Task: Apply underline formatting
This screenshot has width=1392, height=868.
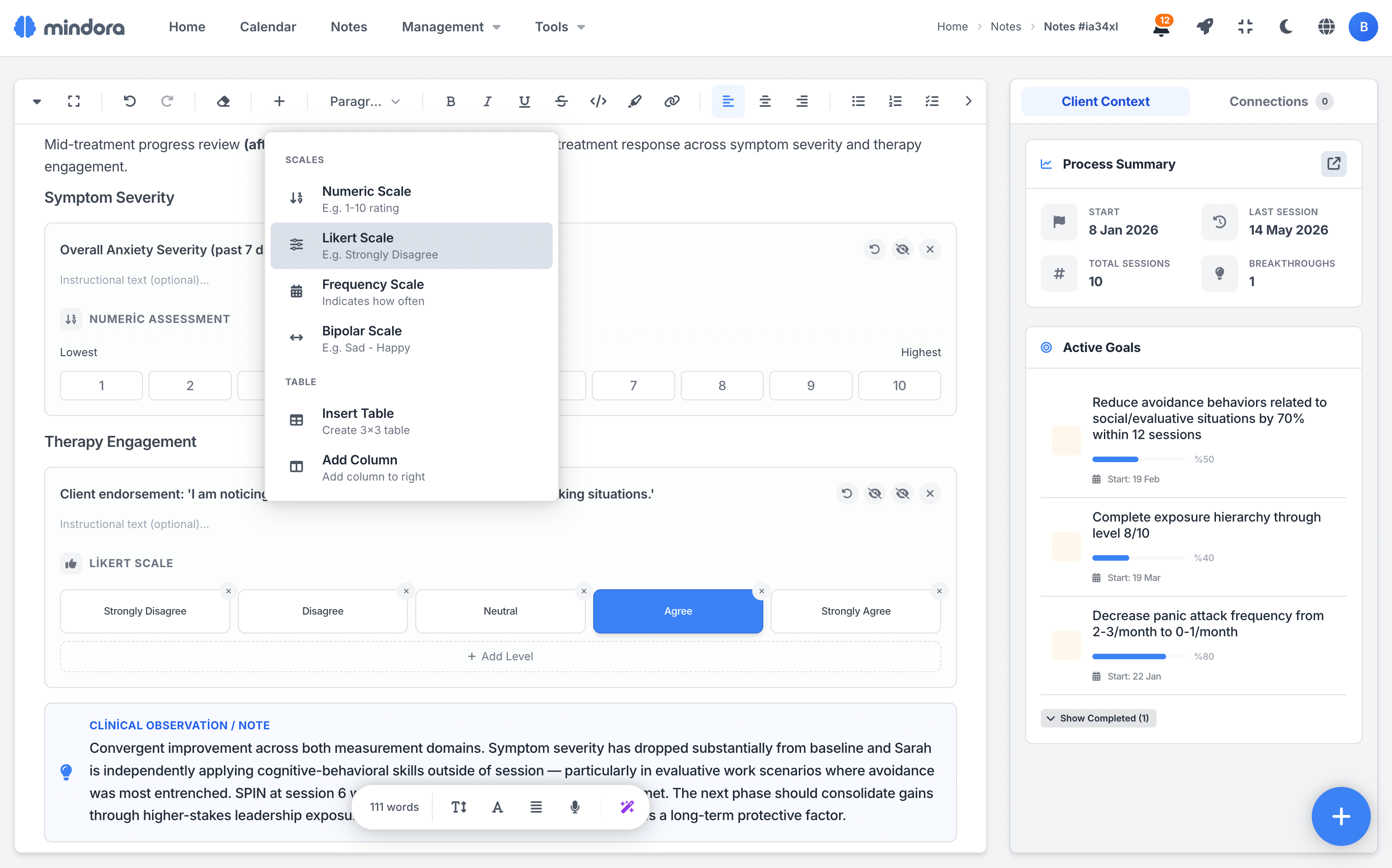Action: [524, 102]
